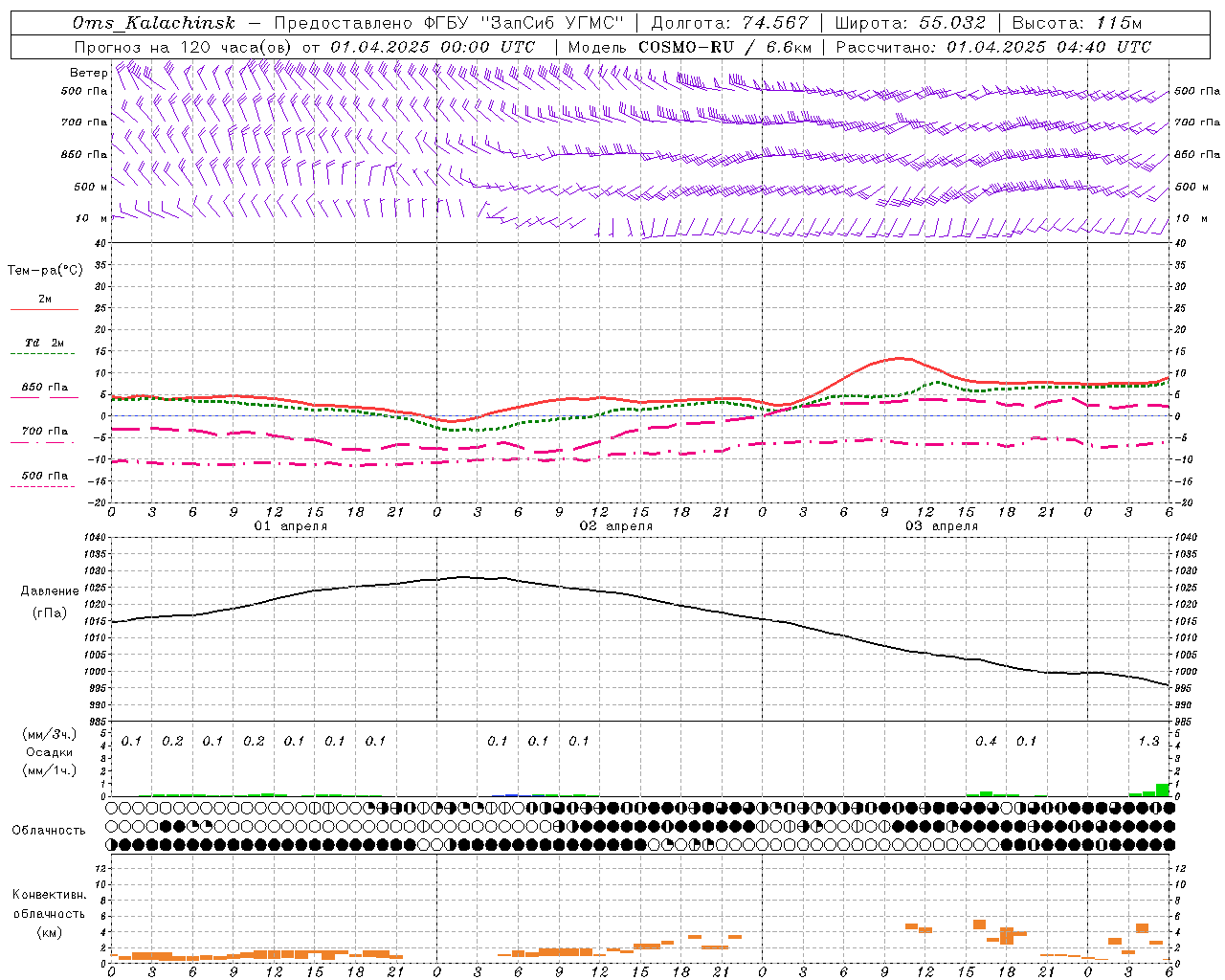Click the Рассчитано: 01.04.2025 04:40 UTC timestamp
1225x980 pixels.
tap(993, 47)
